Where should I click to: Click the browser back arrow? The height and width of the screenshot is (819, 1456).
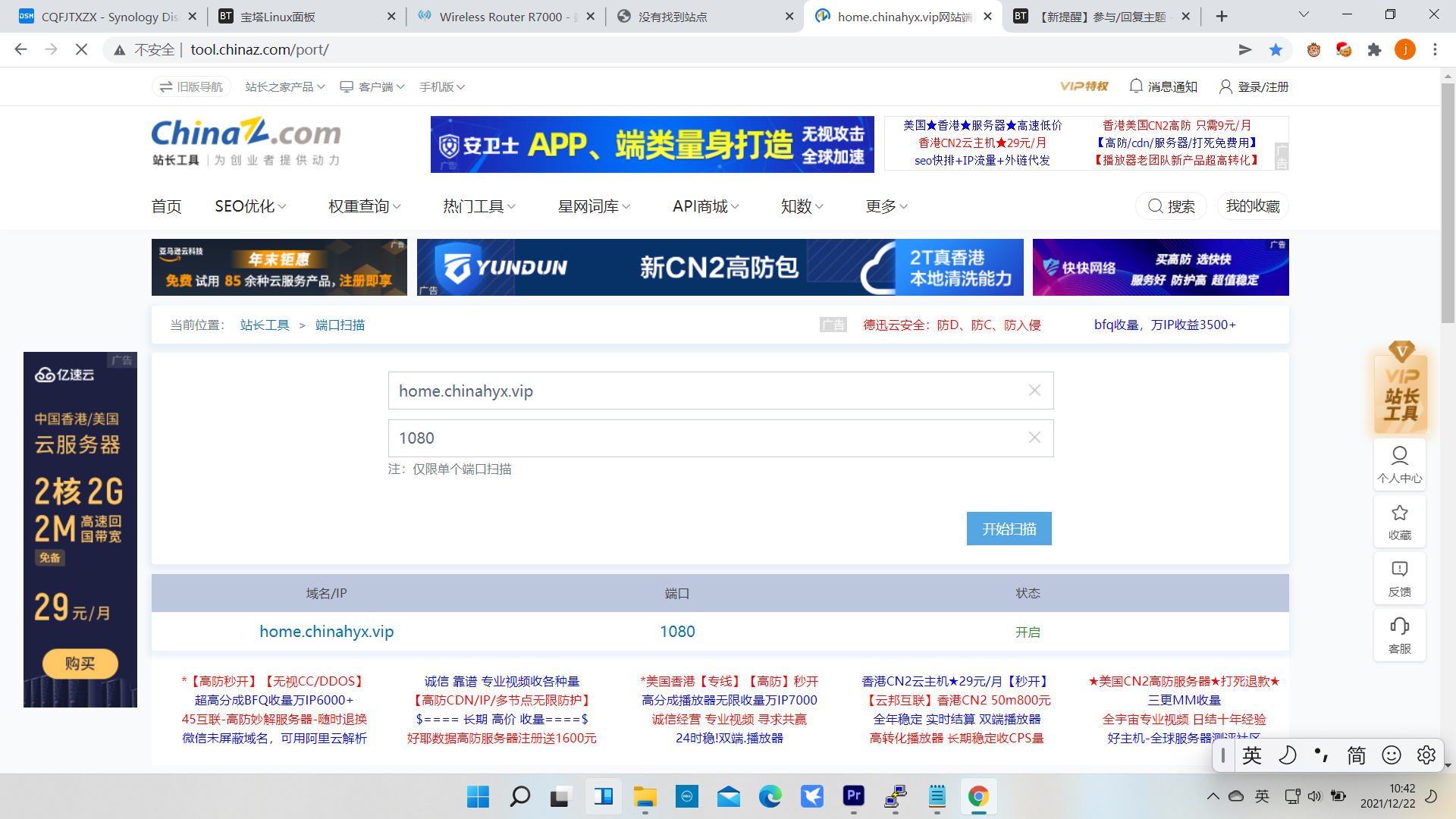(x=20, y=49)
